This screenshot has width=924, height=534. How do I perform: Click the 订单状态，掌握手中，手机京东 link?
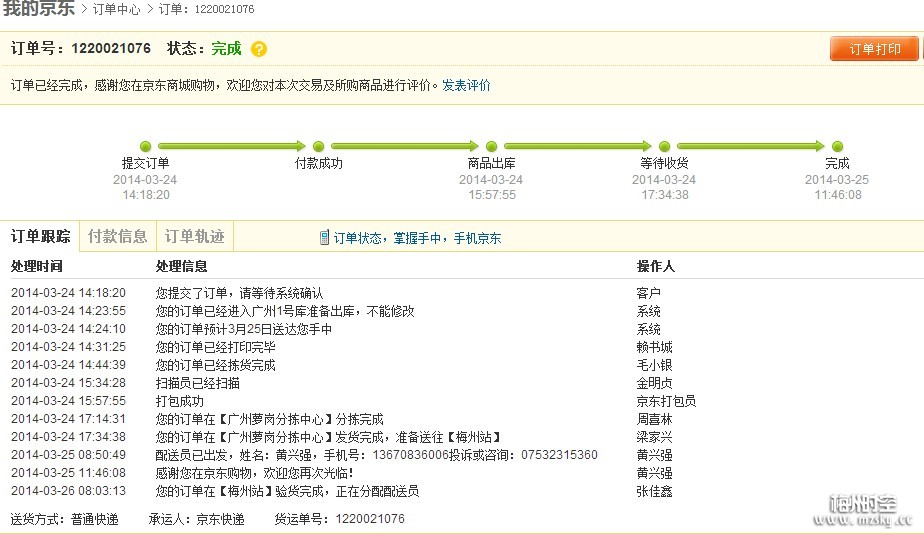click(x=417, y=238)
